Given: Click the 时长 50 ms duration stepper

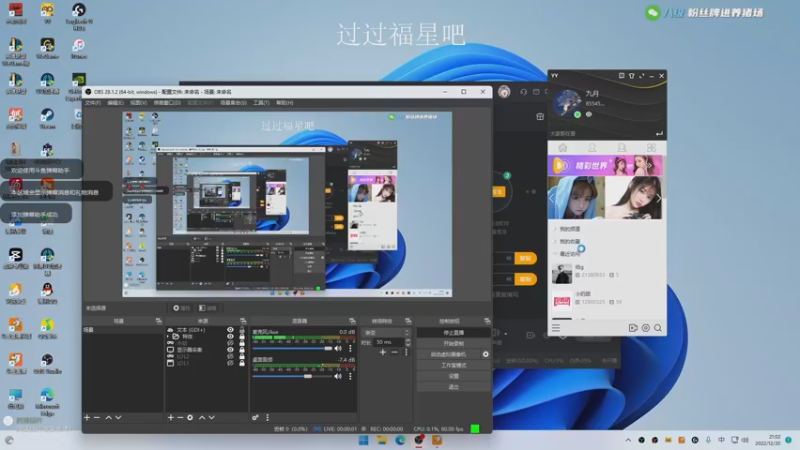Looking at the screenshot, I should coord(407,342).
